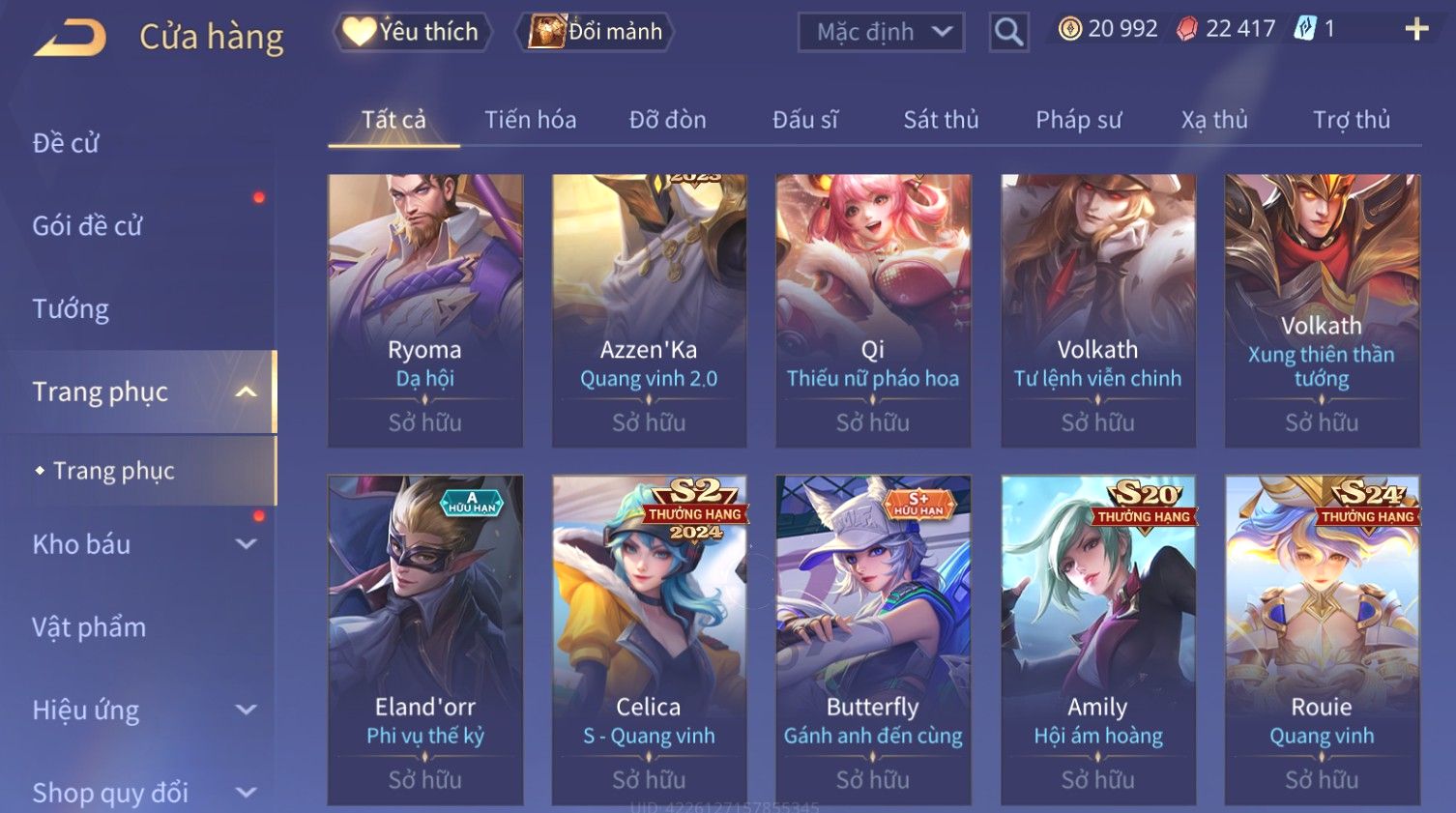Viewport: 1456px width, 813px height.
Task: Open the Mặc định sort dropdown
Action: pos(881,32)
